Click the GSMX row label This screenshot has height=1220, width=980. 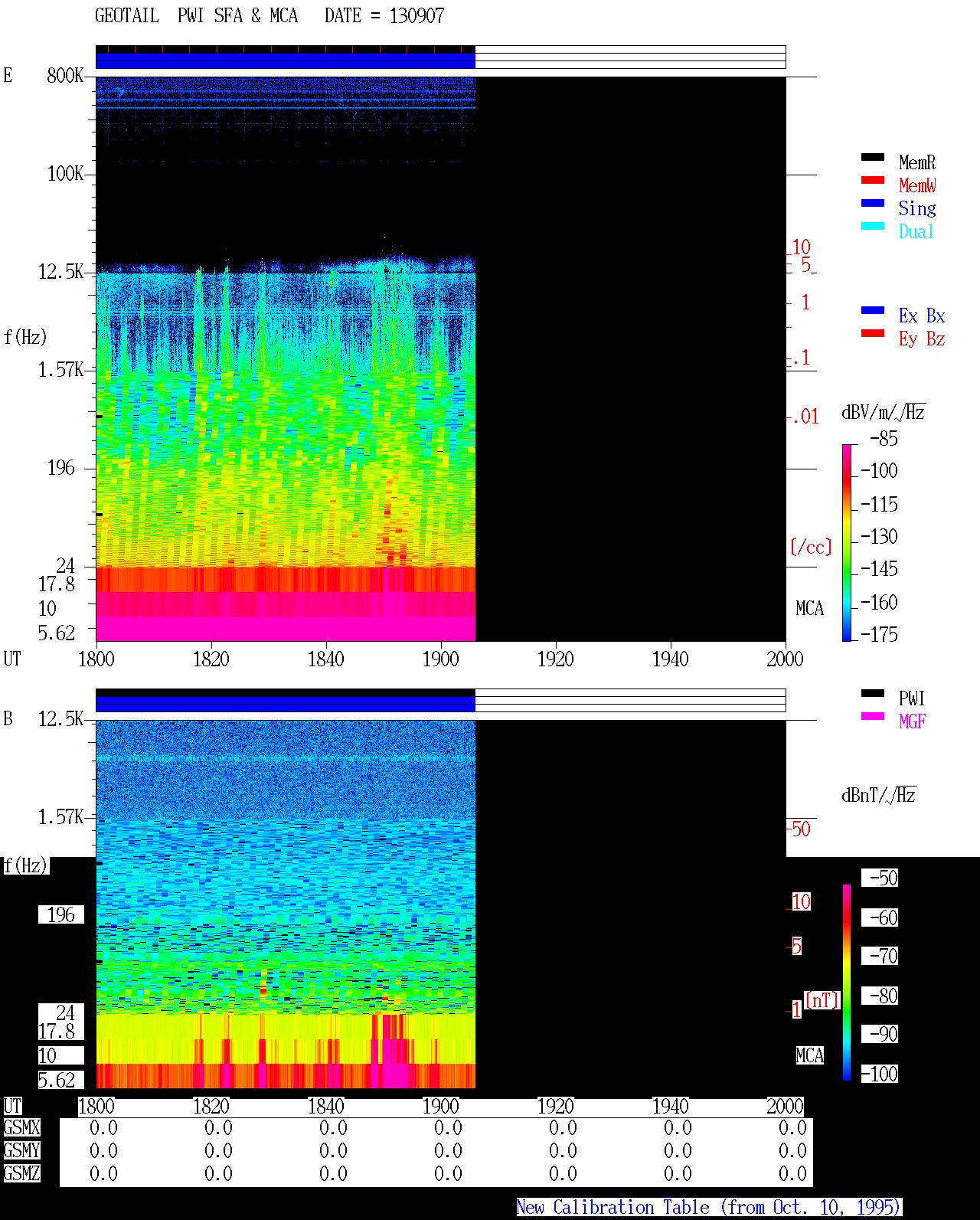coord(21,1128)
